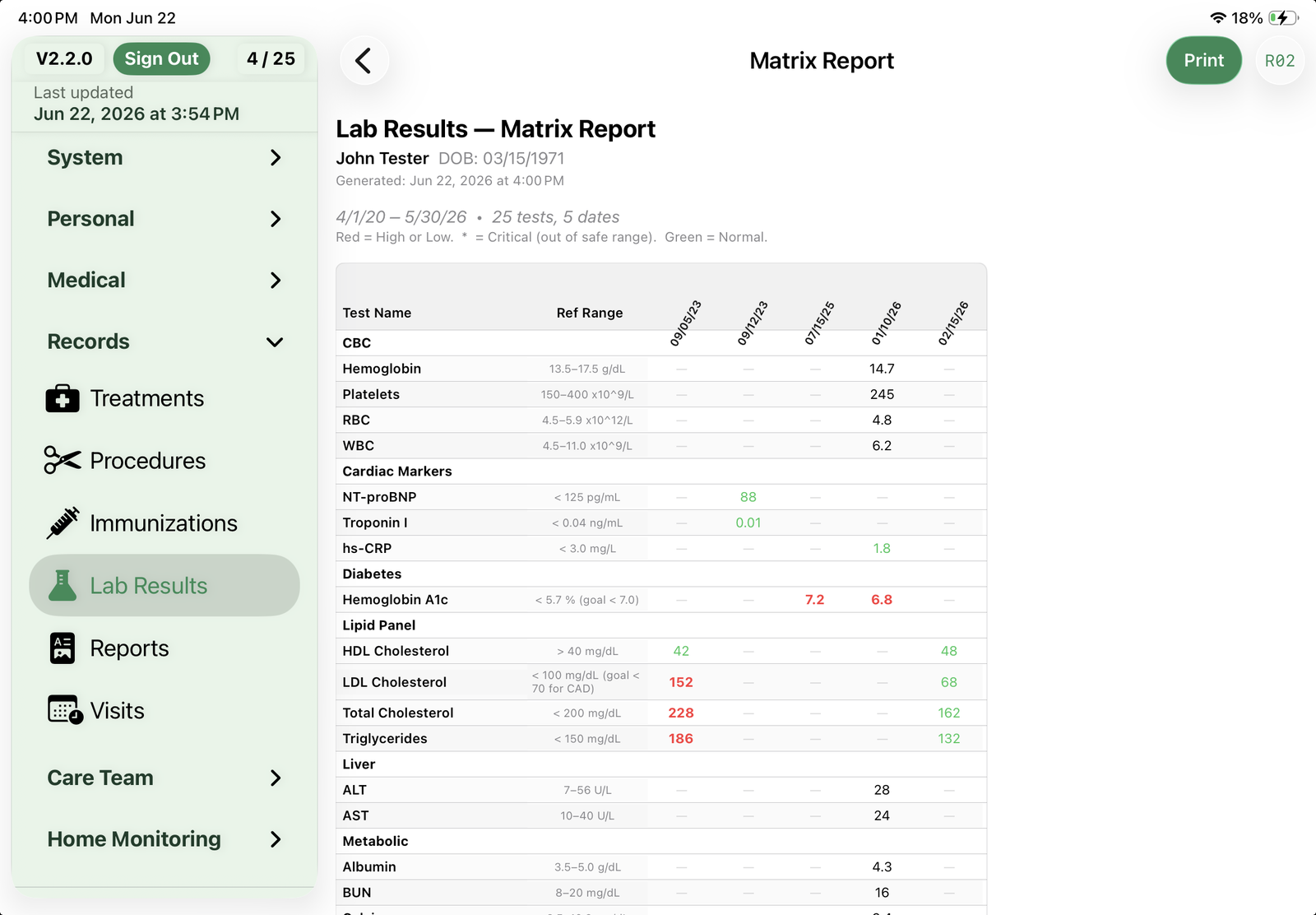Click the Platelets value 245
The width and height of the screenshot is (1316, 915).
(x=882, y=394)
